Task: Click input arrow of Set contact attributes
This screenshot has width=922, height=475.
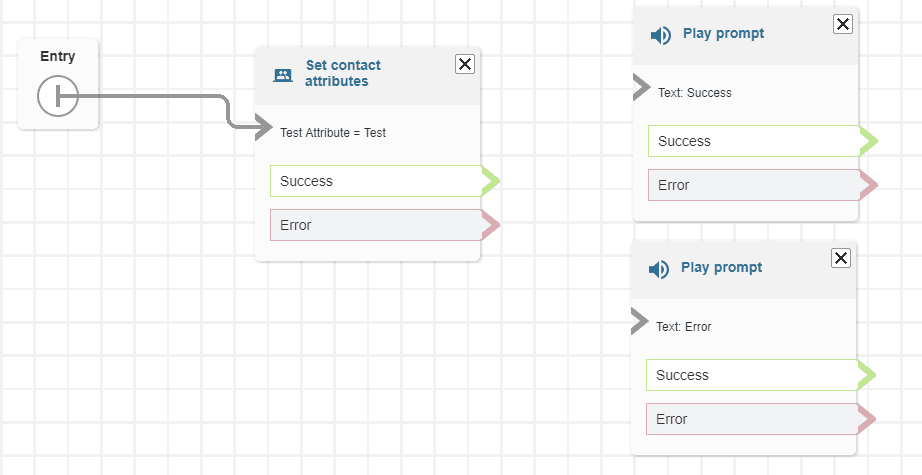Action: pyautogui.click(x=263, y=128)
